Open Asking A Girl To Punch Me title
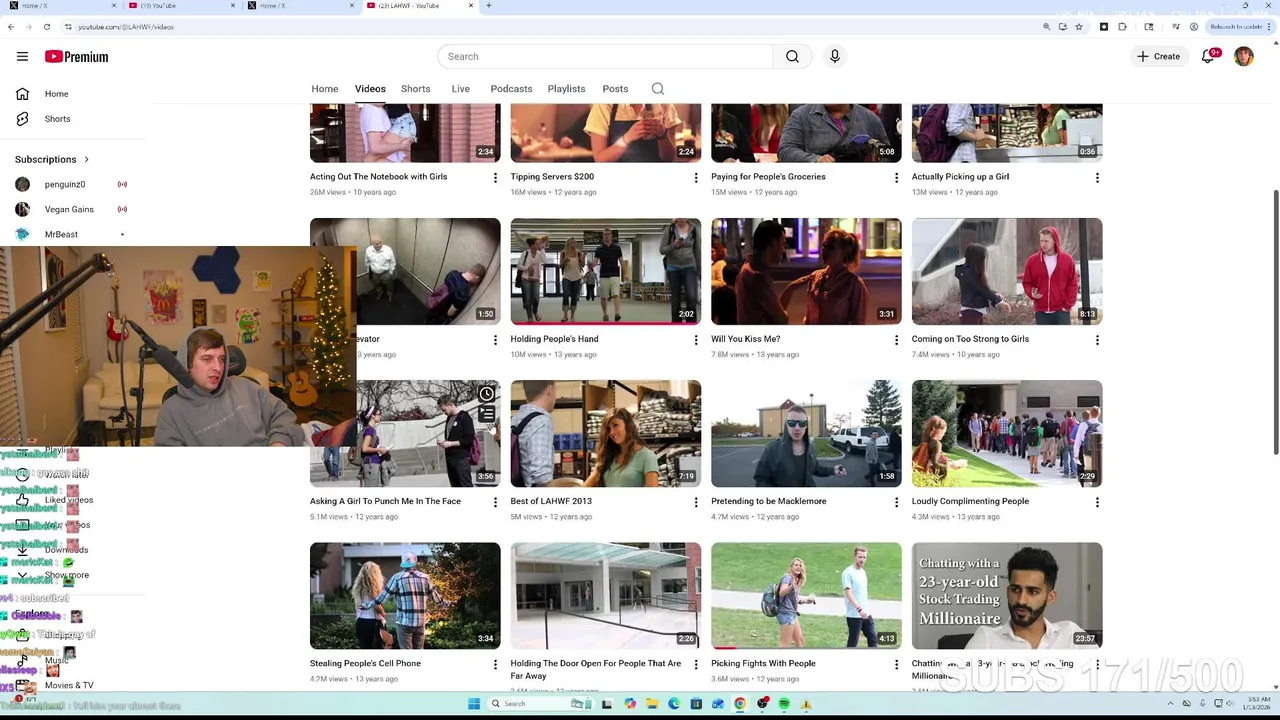The image size is (1280, 720). (385, 501)
